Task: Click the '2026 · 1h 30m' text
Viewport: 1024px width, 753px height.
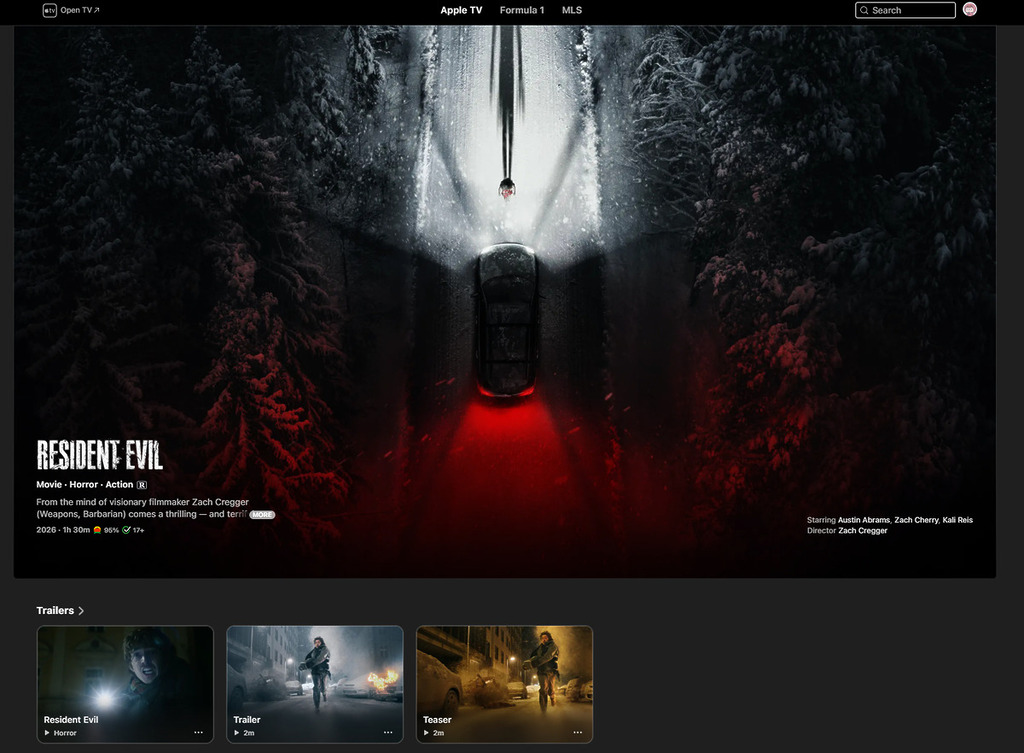Action: tap(63, 530)
